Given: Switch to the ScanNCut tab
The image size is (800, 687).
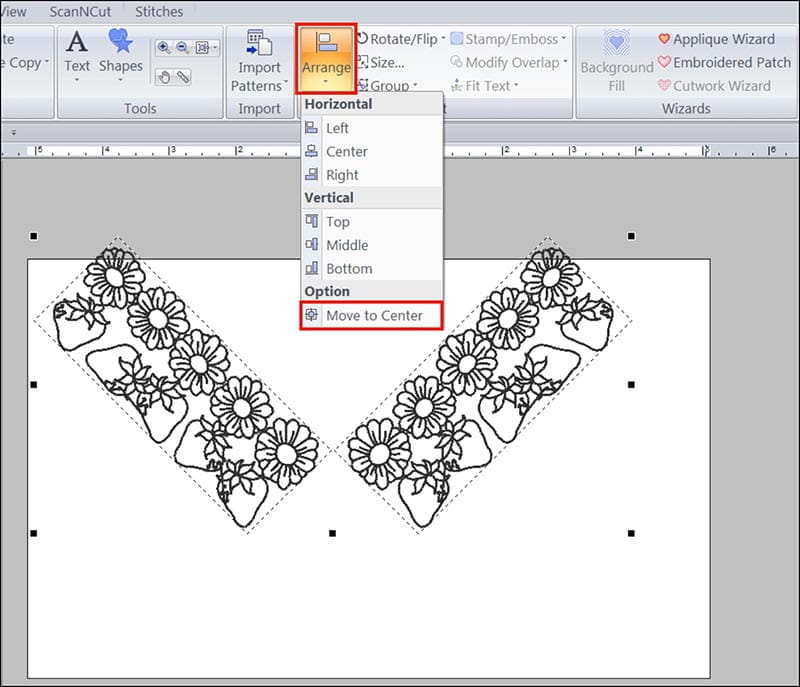Looking at the screenshot, I should click(x=80, y=12).
